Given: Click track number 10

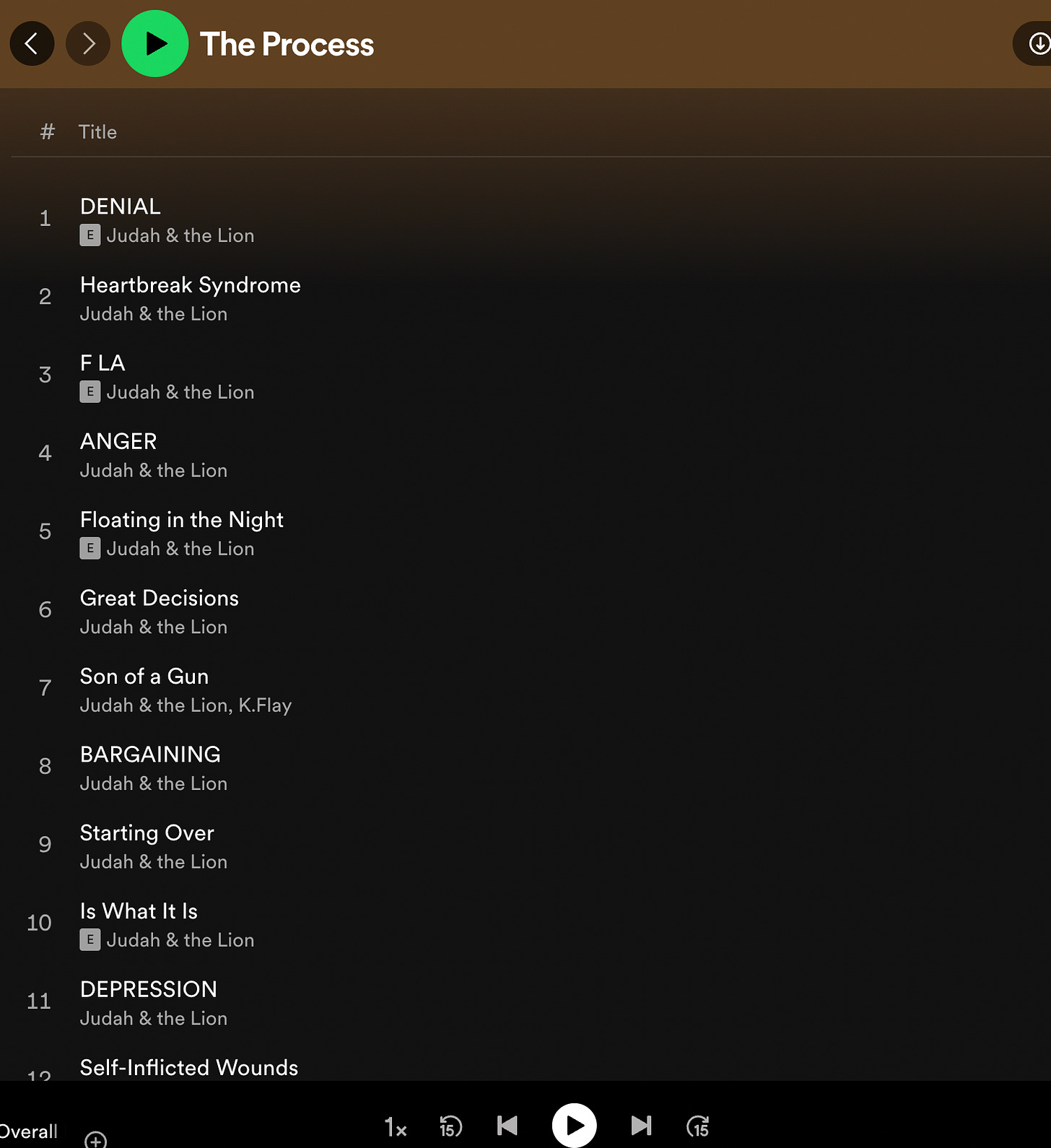Looking at the screenshot, I should point(39,923).
